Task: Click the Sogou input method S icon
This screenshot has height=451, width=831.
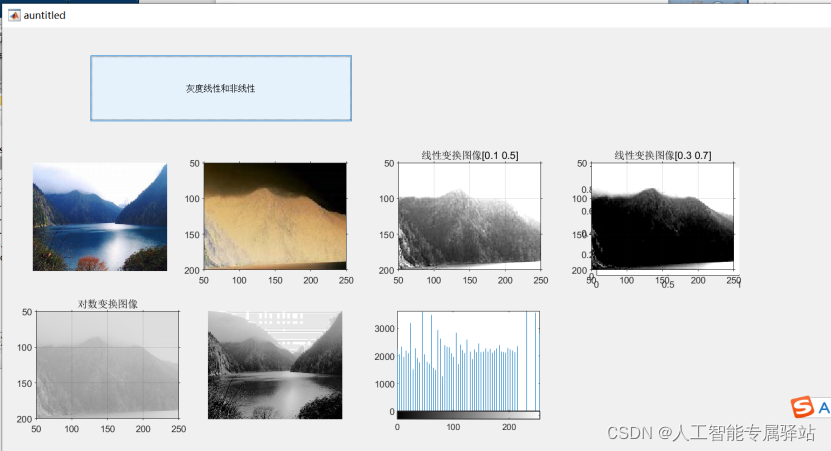Action: coord(802,407)
